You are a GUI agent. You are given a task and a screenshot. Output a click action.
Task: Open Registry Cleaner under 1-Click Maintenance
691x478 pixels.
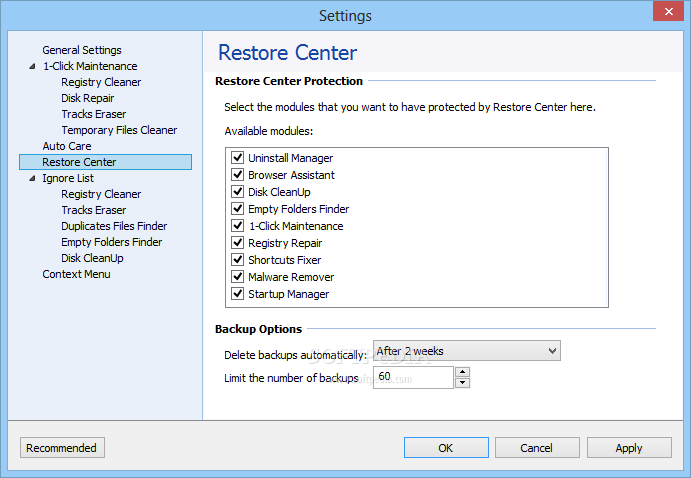(x=101, y=82)
